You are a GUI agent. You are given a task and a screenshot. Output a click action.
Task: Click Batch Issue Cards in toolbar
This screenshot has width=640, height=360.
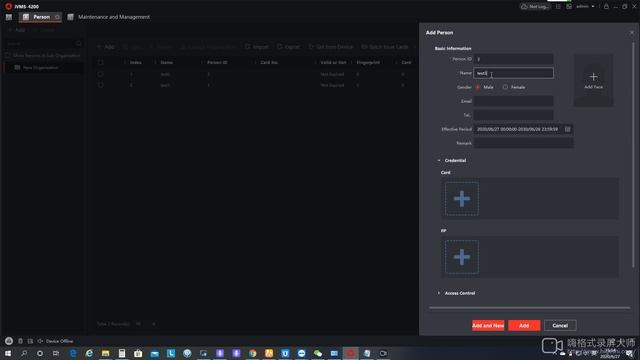(384, 47)
